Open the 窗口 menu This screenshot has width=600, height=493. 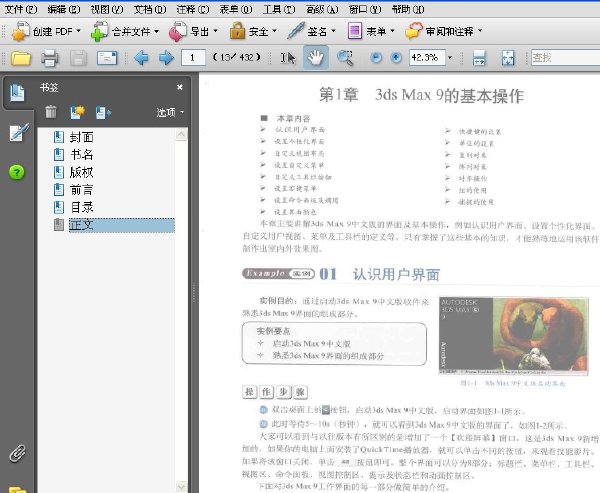[x=365, y=9]
